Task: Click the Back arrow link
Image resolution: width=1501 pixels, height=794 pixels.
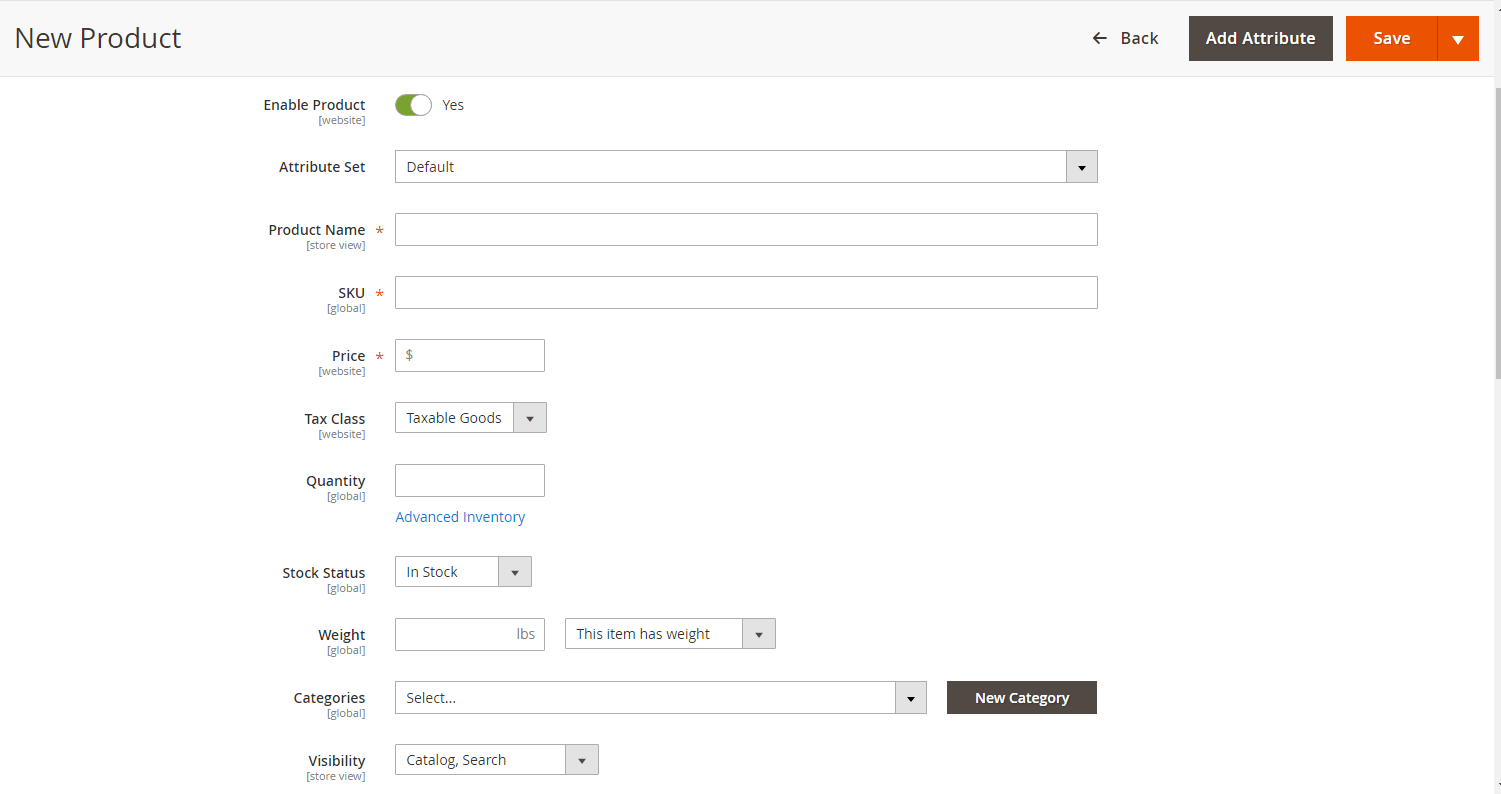Action: (1125, 38)
